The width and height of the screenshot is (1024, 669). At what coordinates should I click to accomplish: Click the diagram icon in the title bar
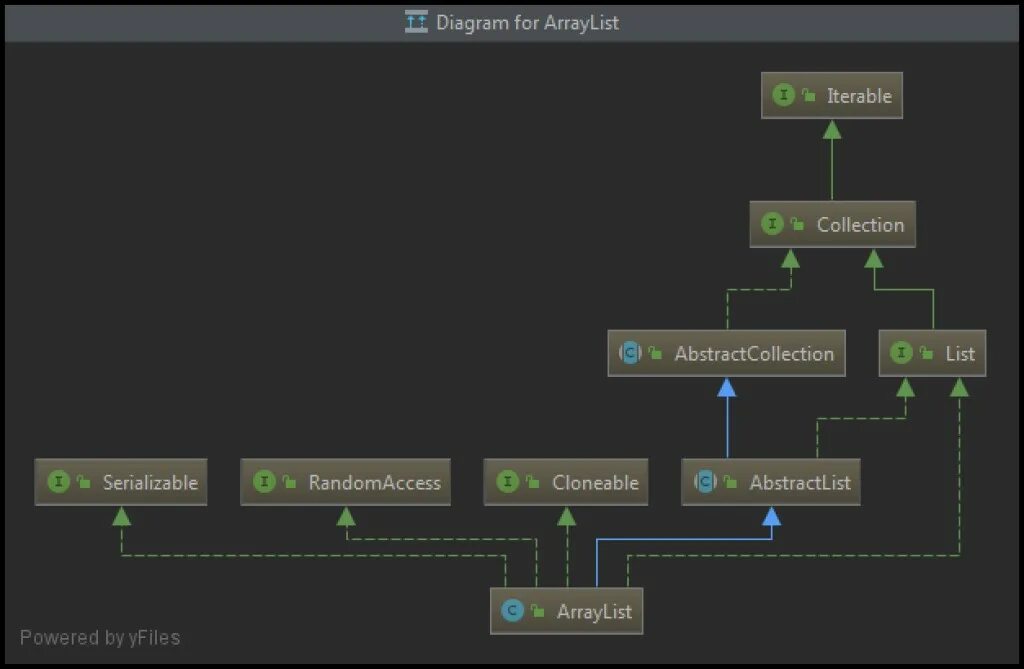[416, 21]
